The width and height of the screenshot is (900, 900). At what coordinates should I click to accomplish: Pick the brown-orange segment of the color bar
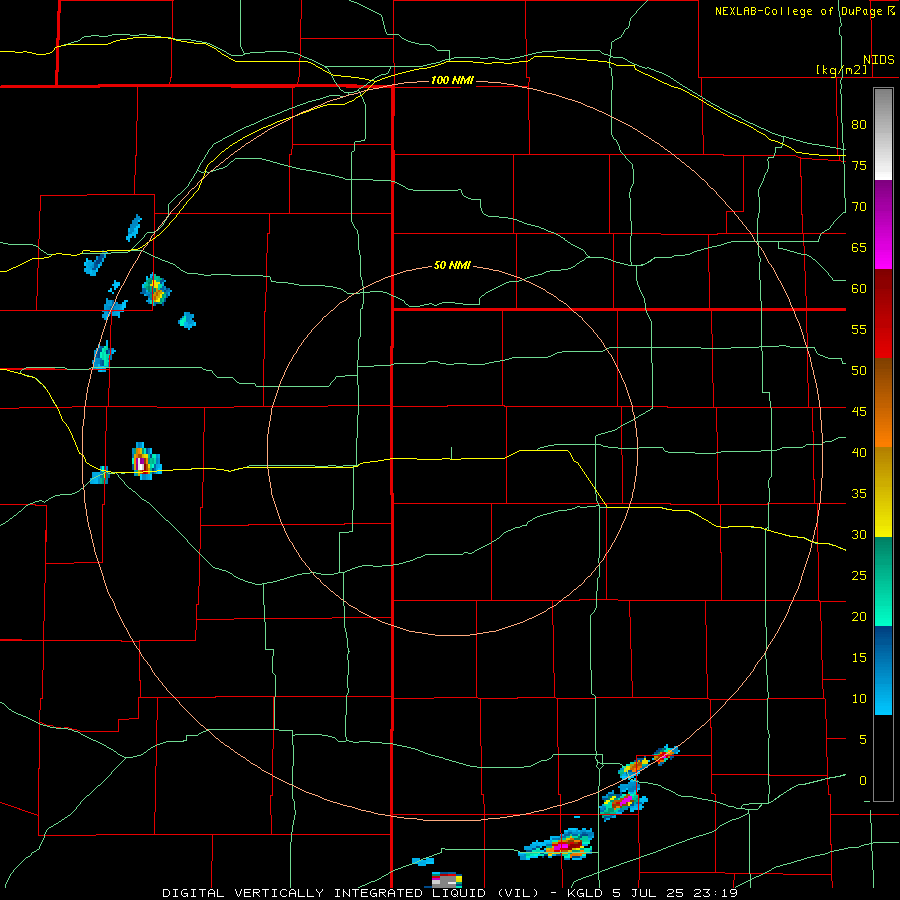coord(883,402)
